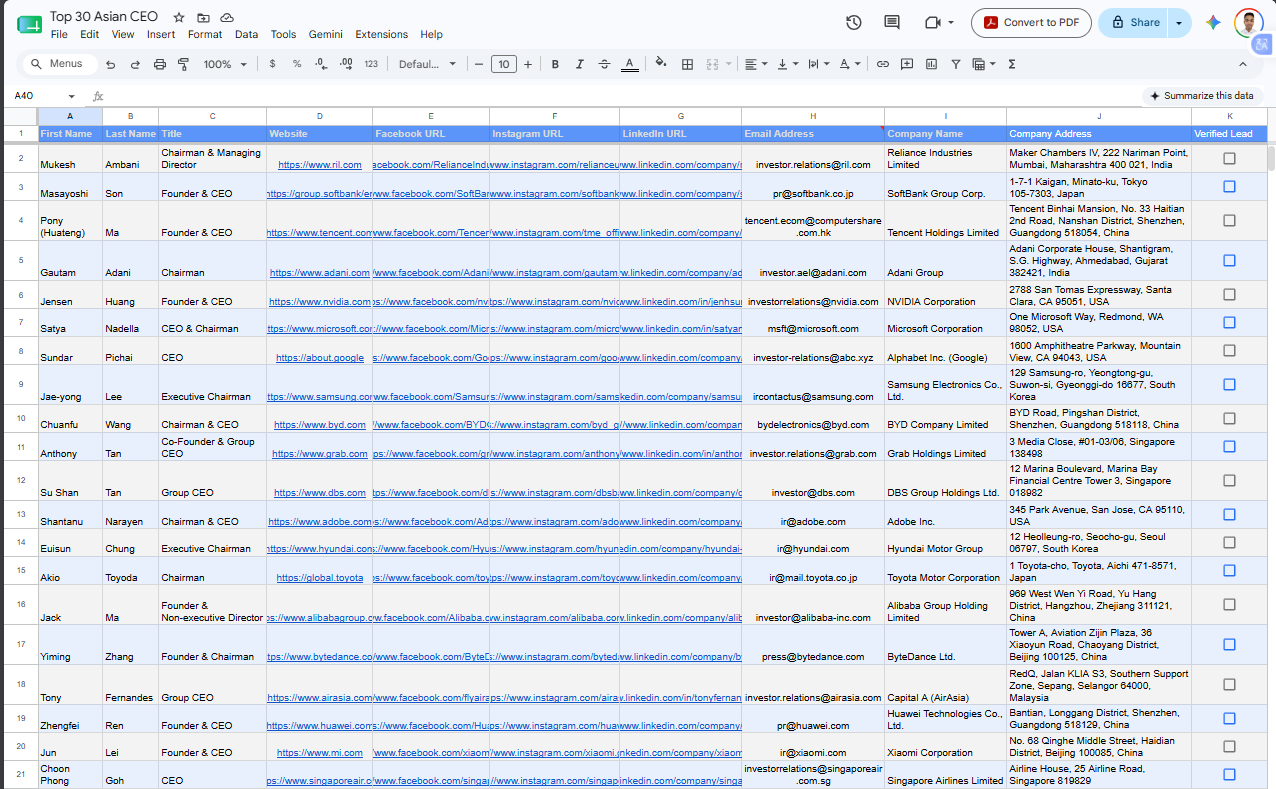Image resolution: width=1276 pixels, height=789 pixels.
Task: Check Verified Lead box for Masayoshi Son
Action: (x=1229, y=186)
